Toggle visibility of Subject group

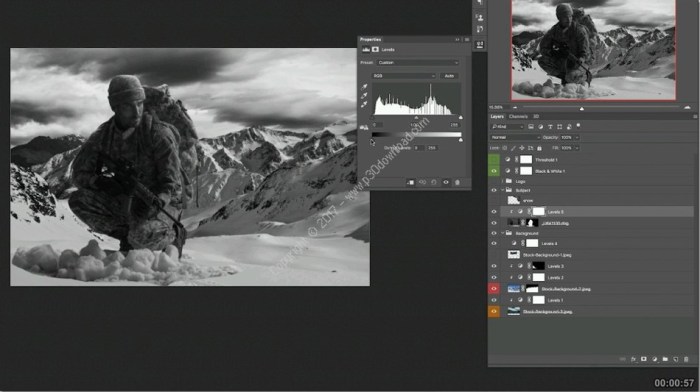494,190
